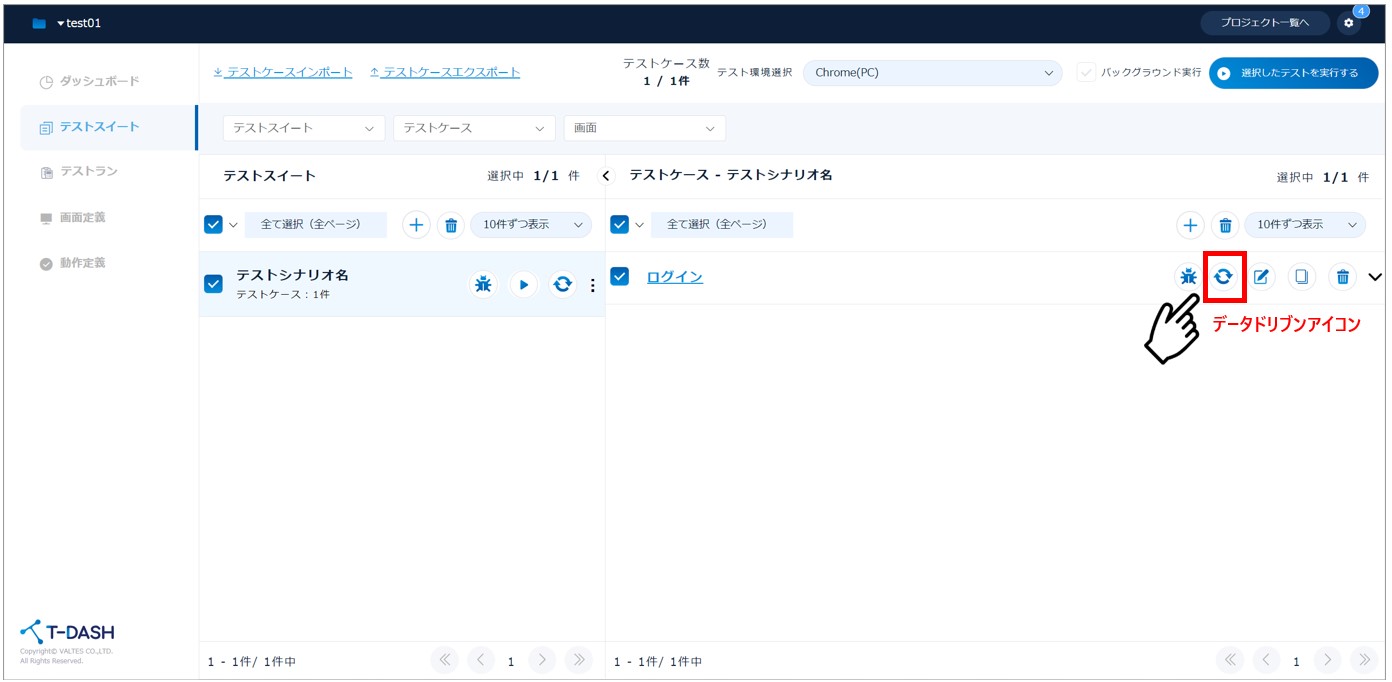This screenshot has width=1392, height=682.
Task: Click the テストケースインポート link
Action: tap(283, 72)
